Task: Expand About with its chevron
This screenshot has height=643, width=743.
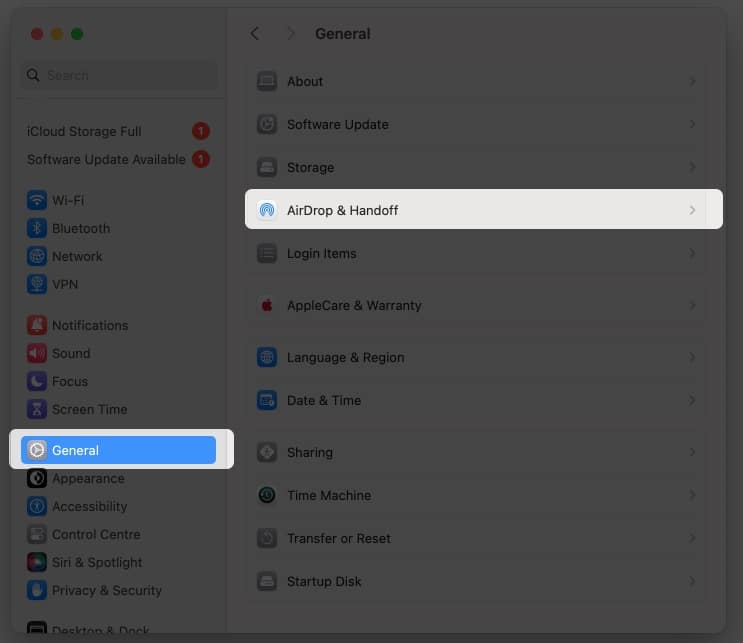Action: (692, 81)
